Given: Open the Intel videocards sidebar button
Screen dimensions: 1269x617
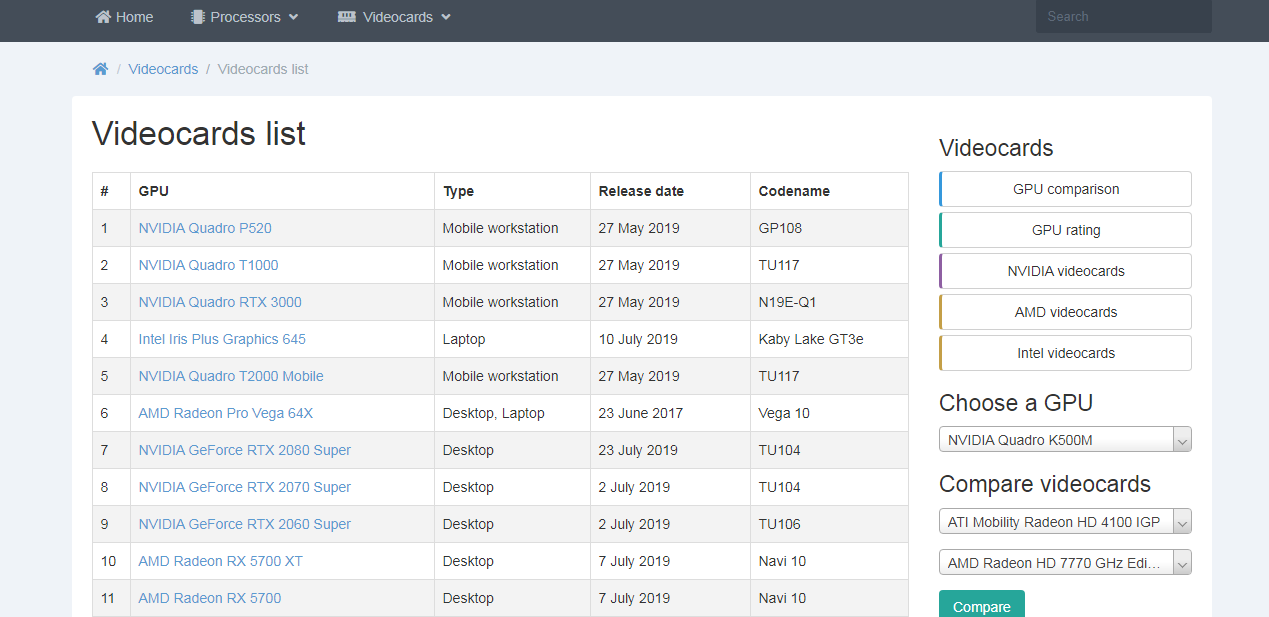Looking at the screenshot, I should 1066,353.
